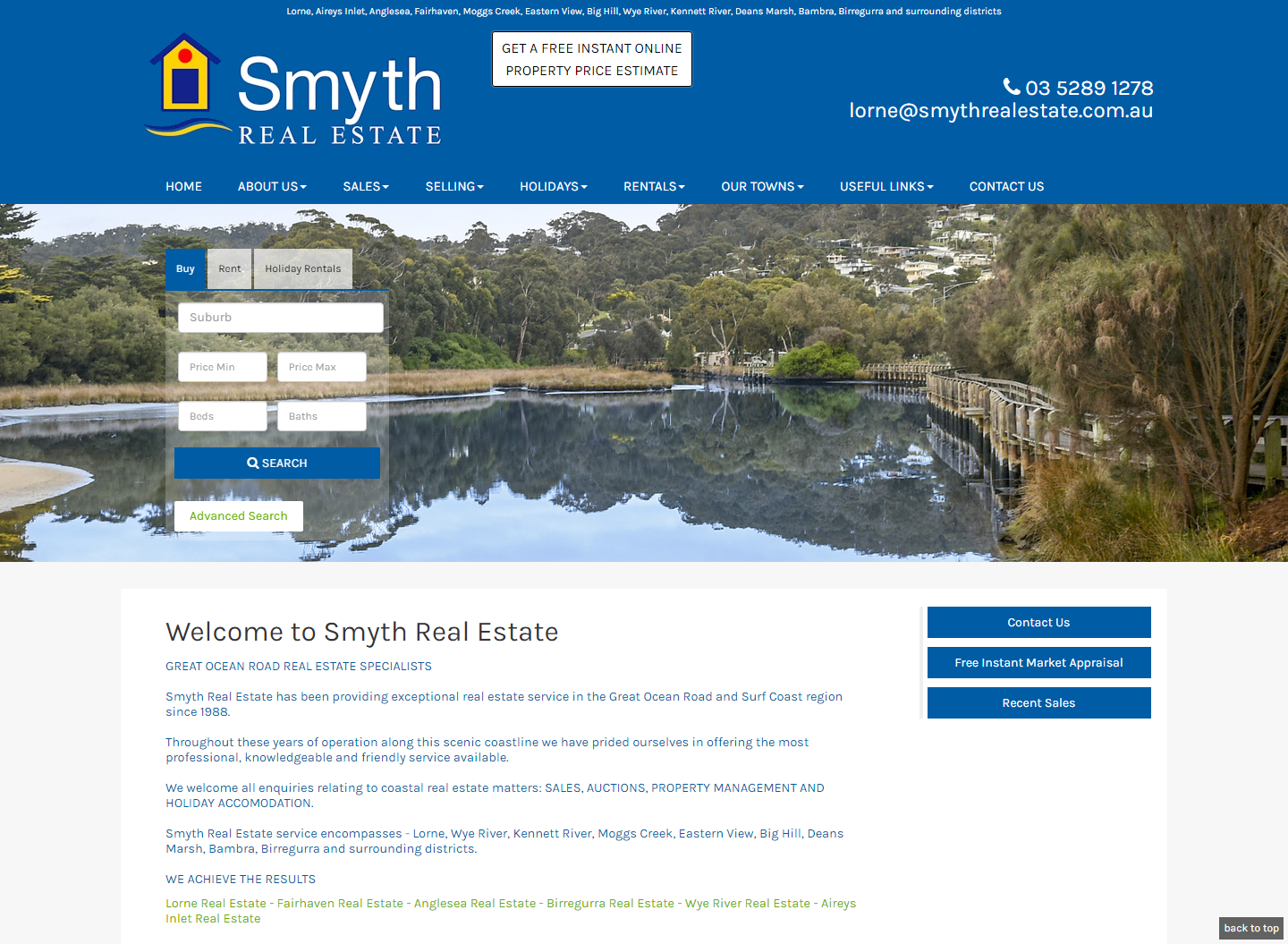Click the Welcome to Smyth Real Estate heading
Screen dimensions: 1288x944
click(362, 632)
